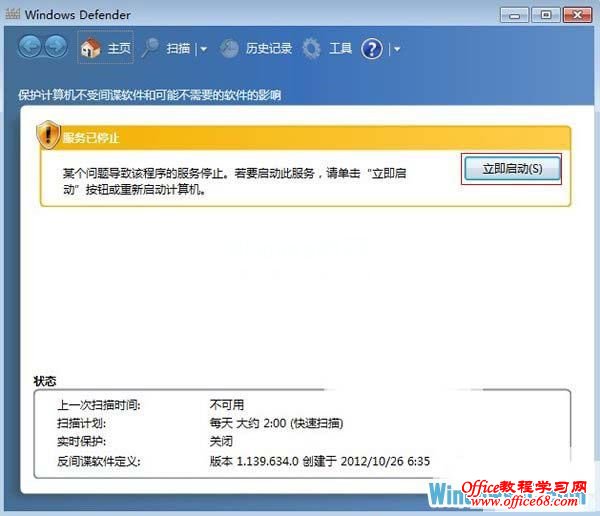Open help with the question mark icon

372,49
